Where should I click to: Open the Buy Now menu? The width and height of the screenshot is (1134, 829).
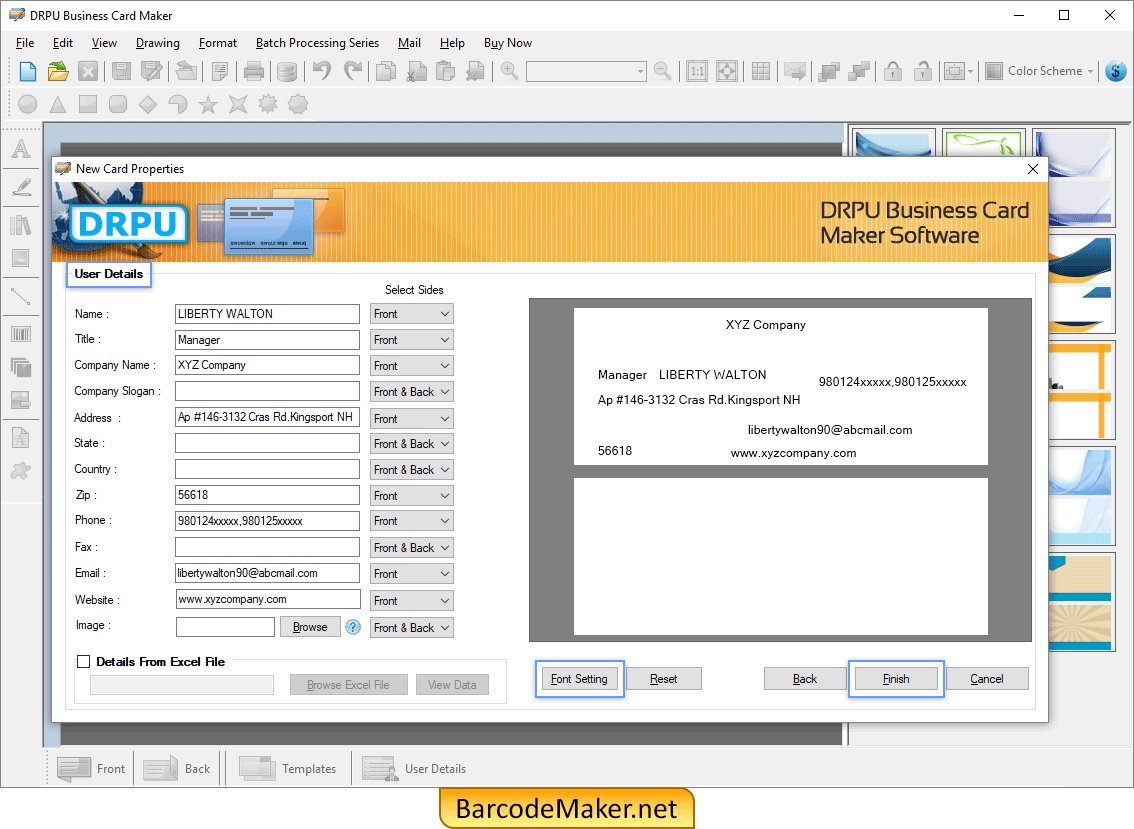508,43
